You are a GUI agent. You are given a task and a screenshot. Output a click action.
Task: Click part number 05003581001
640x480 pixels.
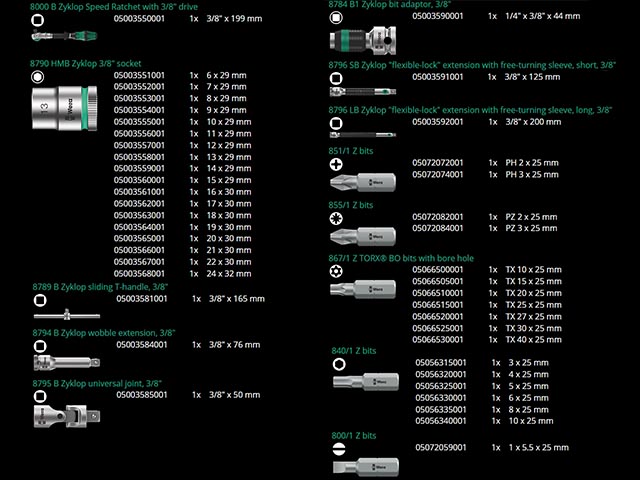pyautogui.click(x=142, y=299)
